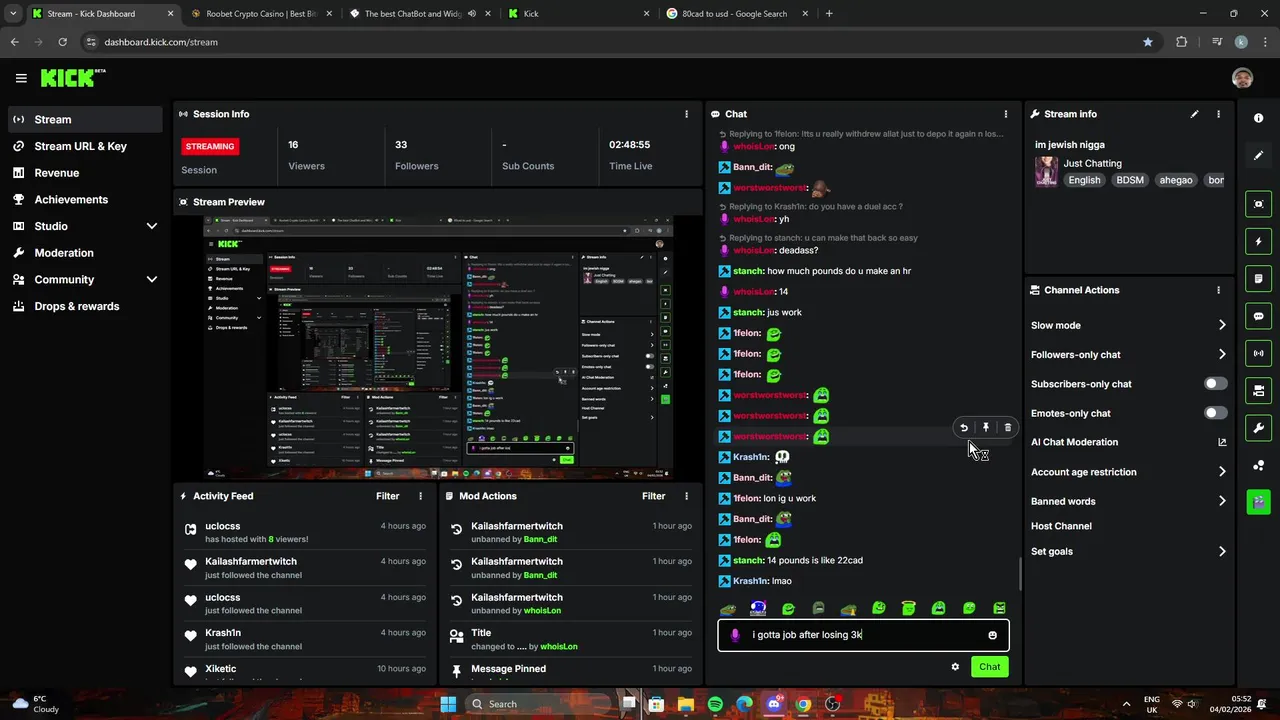Bookmark page with star icon
The width and height of the screenshot is (1280, 720).
click(x=1148, y=42)
